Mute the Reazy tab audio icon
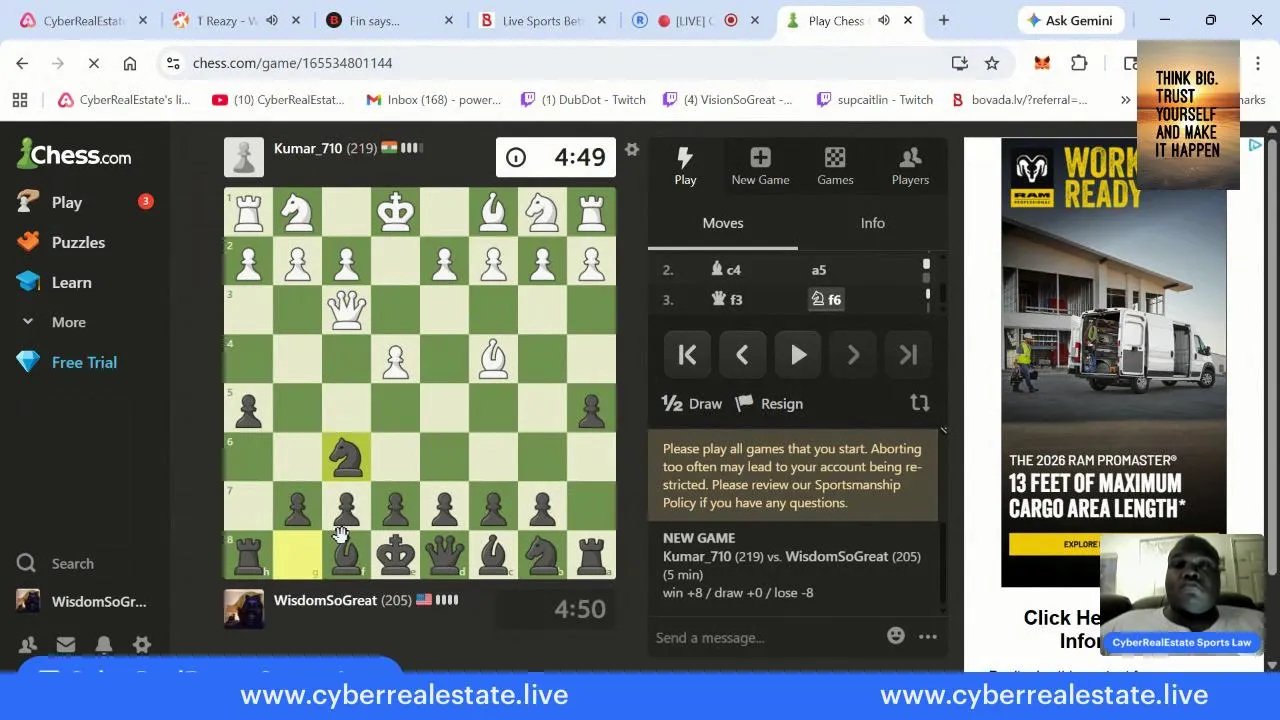 pyautogui.click(x=272, y=20)
